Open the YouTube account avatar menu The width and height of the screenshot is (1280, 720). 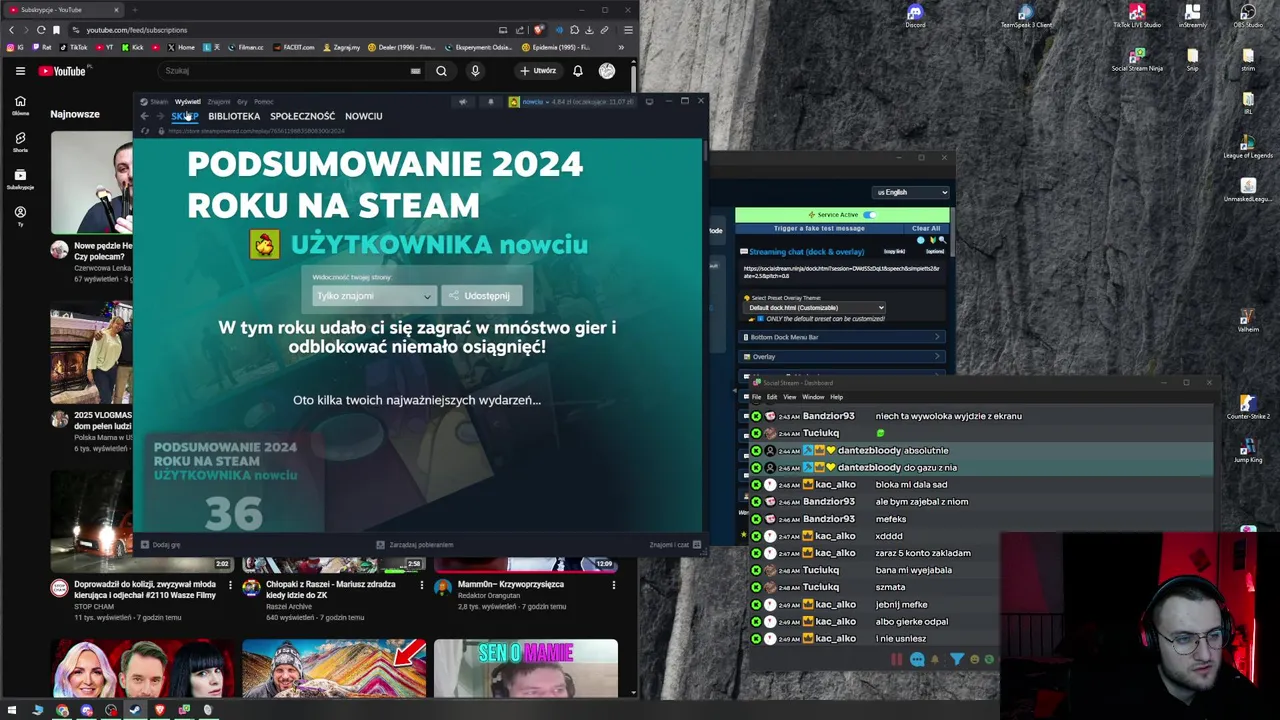tap(607, 71)
